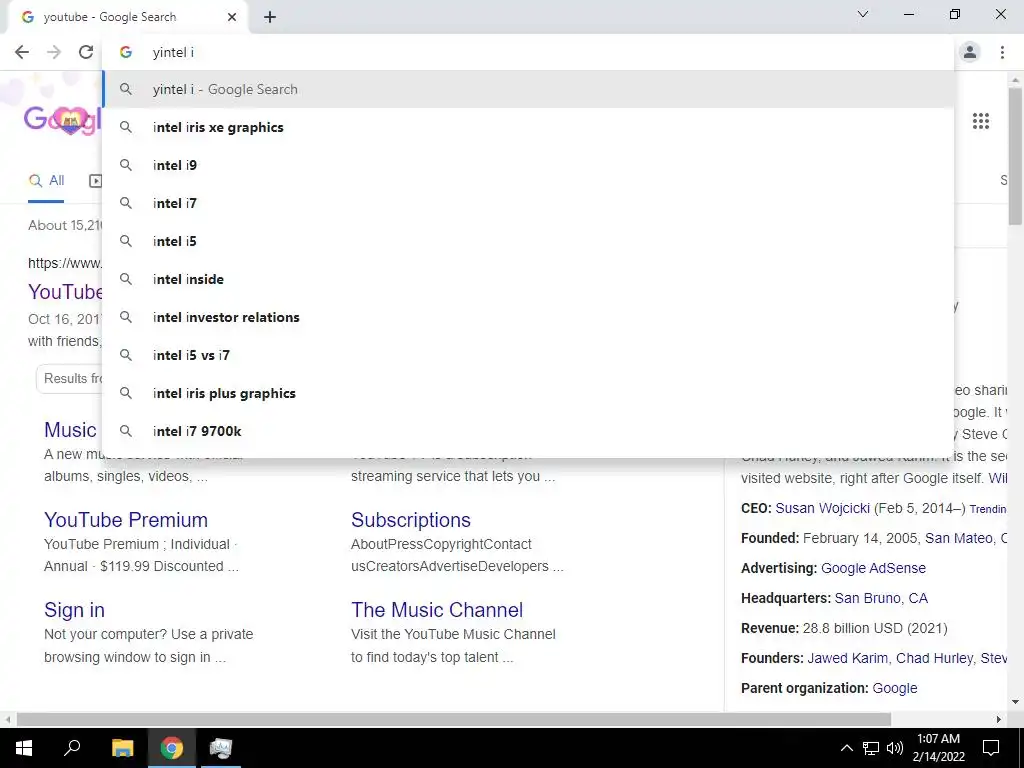The height and width of the screenshot is (768, 1024).
Task: Open the Sign in sitelink
Action: 74,610
